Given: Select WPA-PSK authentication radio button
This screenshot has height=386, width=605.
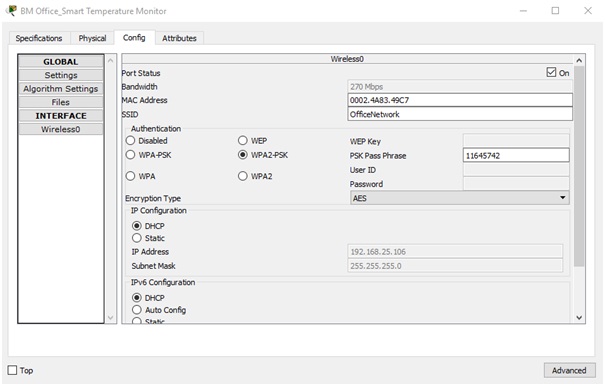Looking at the screenshot, I should [x=130, y=155].
